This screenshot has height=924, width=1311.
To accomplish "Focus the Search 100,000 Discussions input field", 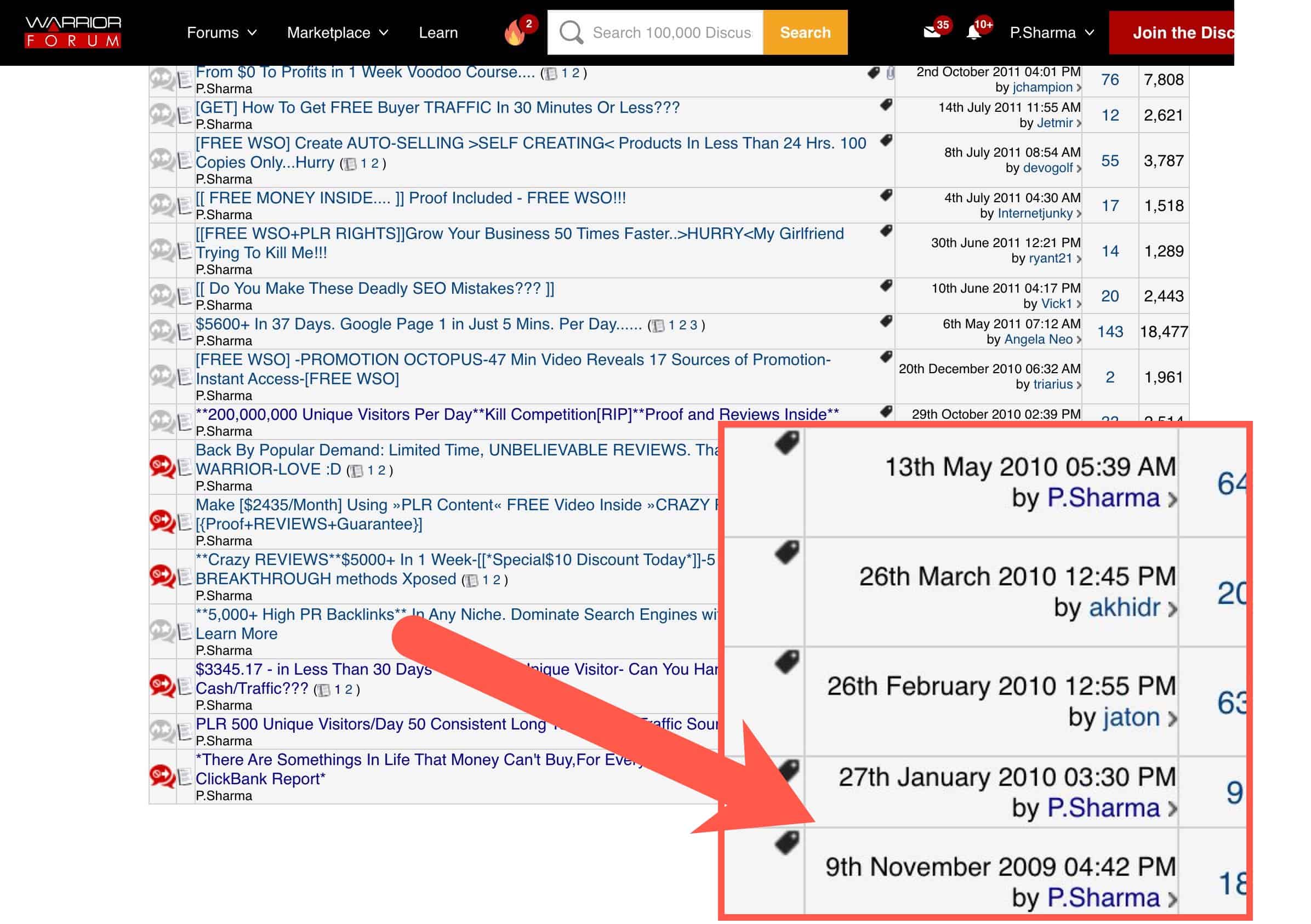I will tap(671, 32).
